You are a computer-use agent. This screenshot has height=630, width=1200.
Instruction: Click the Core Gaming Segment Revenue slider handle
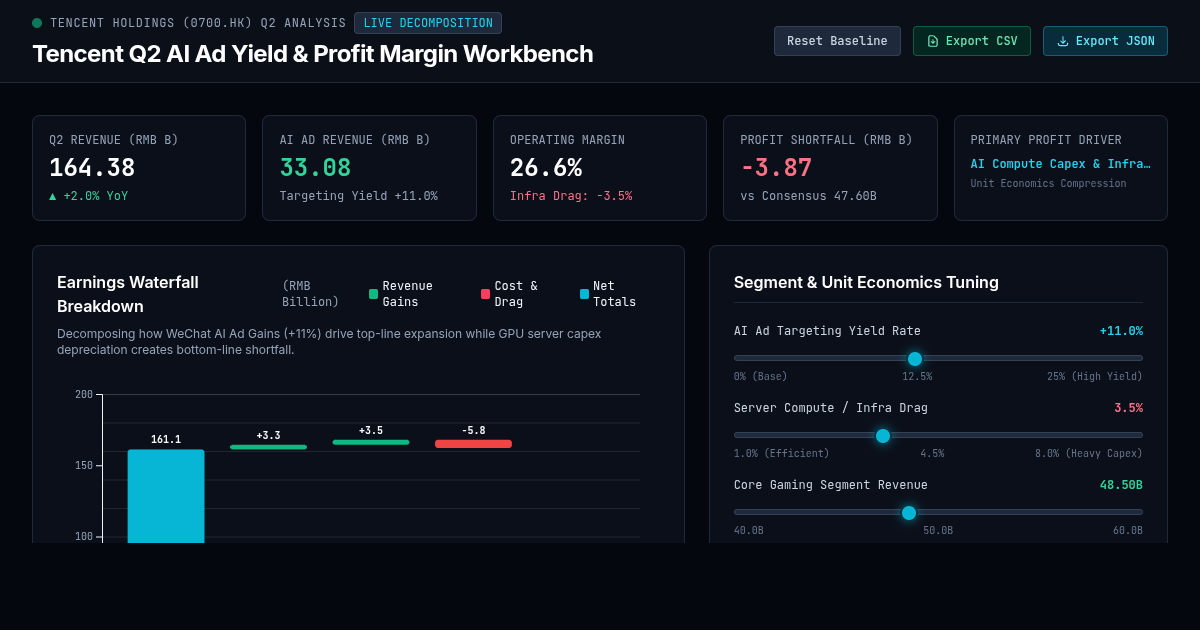[909, 513]
